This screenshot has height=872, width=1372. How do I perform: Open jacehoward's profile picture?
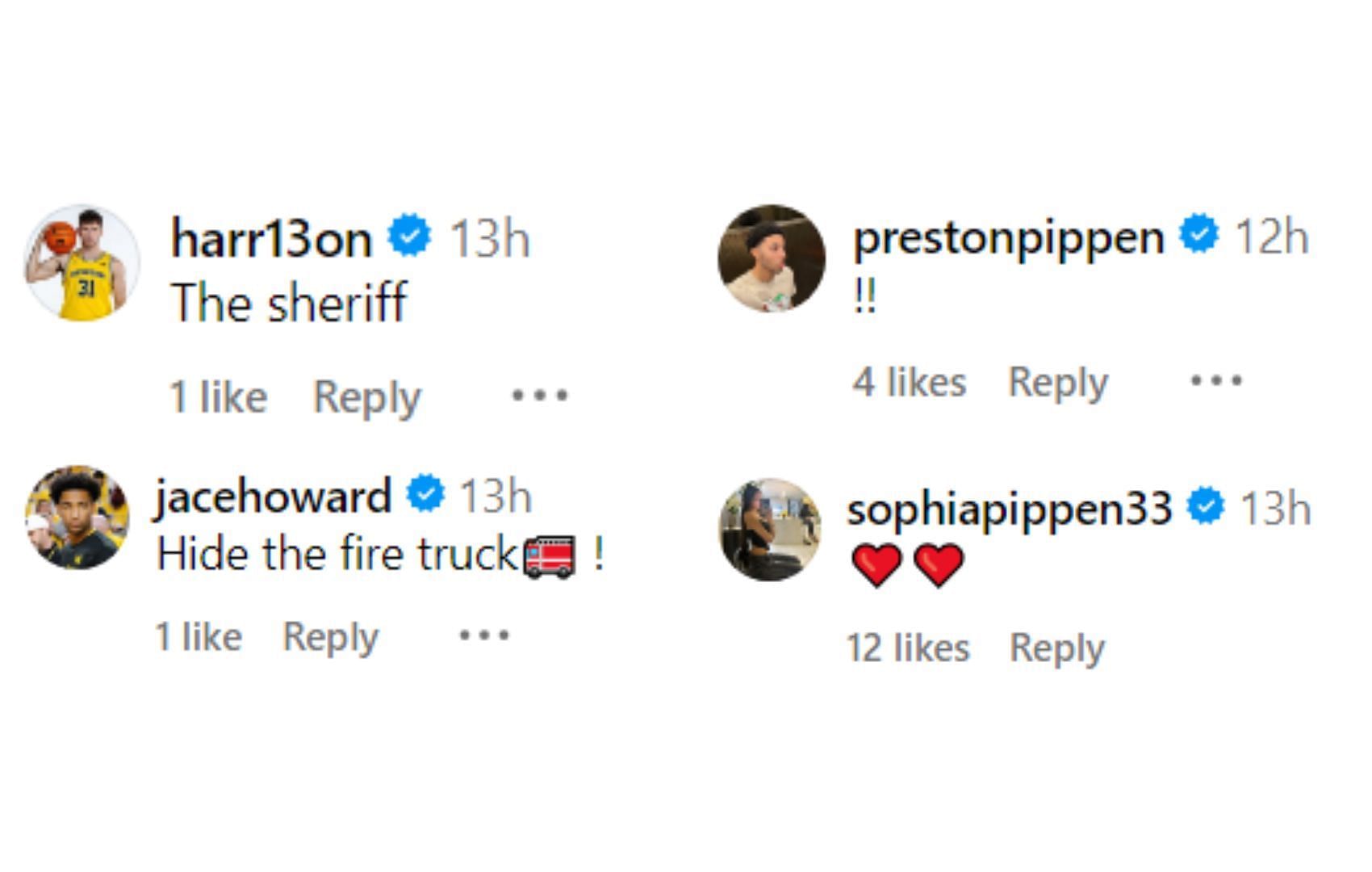point(77,518)
